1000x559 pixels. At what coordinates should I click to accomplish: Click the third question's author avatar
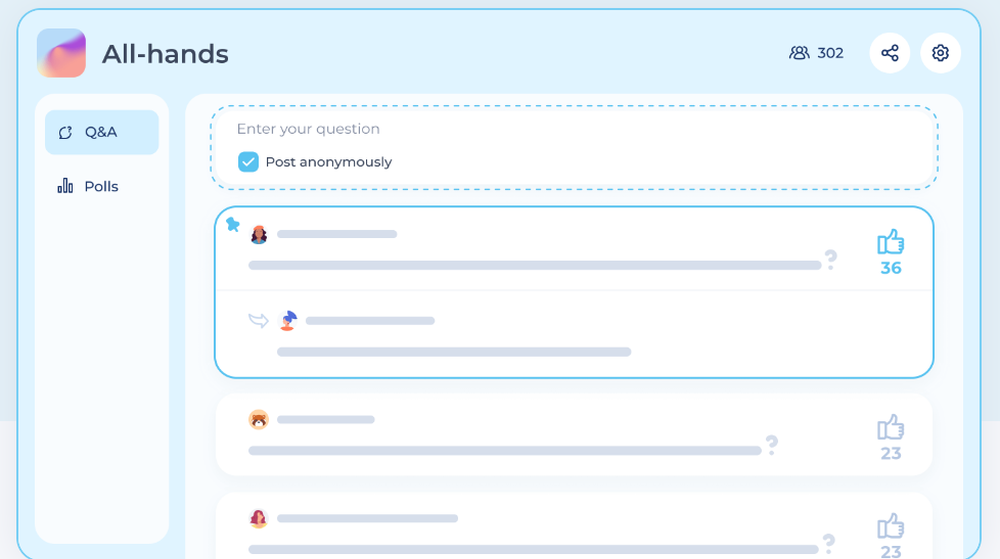[258, 518]
